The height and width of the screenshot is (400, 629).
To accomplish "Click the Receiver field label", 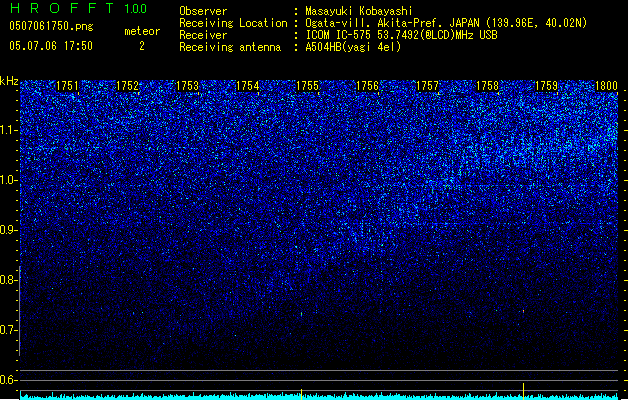I will [x=203, y=35].
